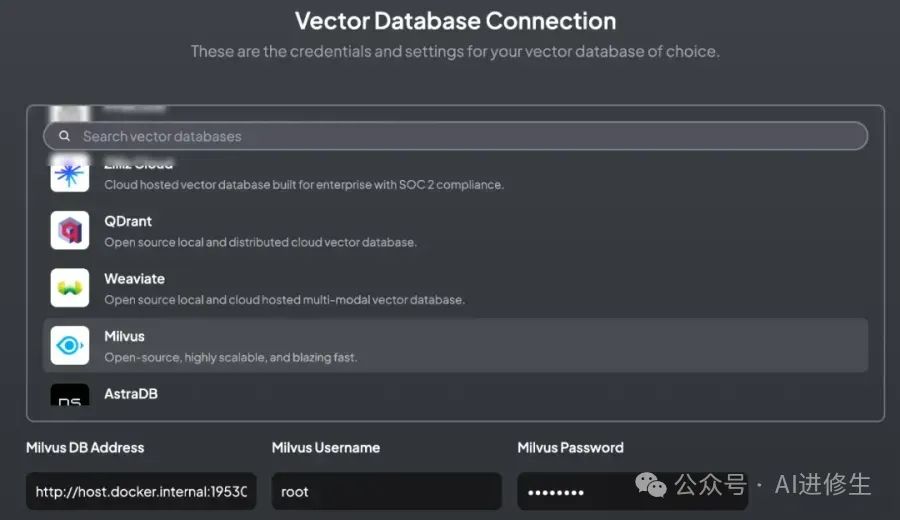Choose the AstraDB list entry
This screenshot has height=520, width=900.
131,394
